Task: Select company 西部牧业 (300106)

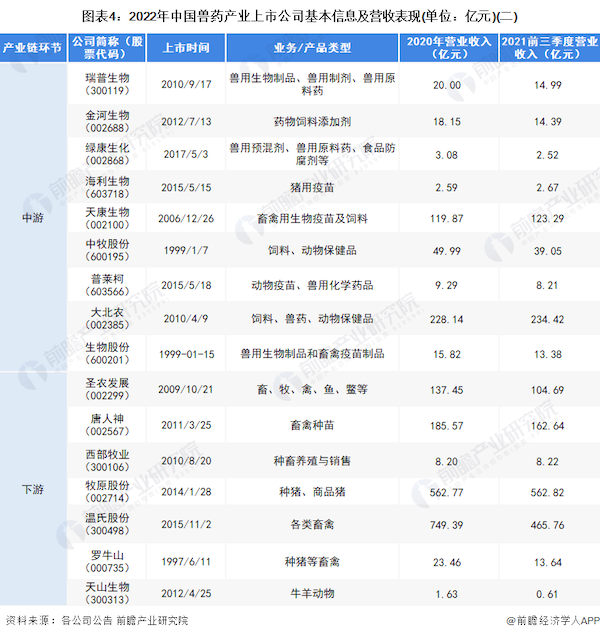Action: pos(107,461)
